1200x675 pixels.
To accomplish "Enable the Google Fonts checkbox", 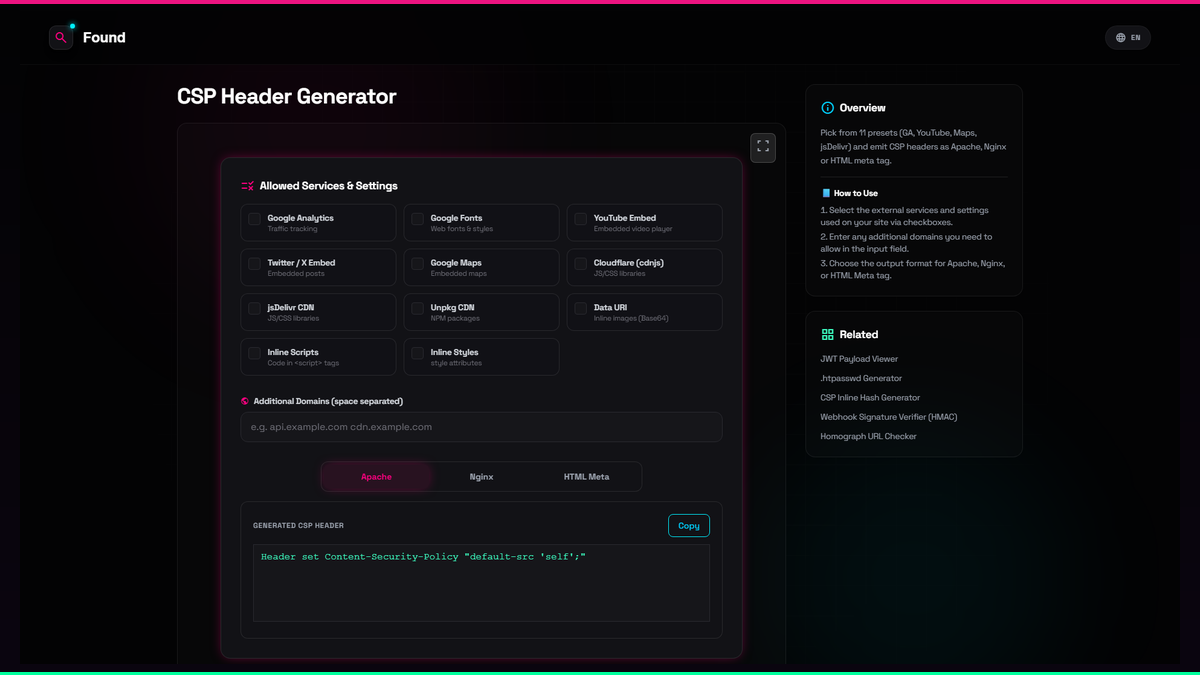I will 418,219.
